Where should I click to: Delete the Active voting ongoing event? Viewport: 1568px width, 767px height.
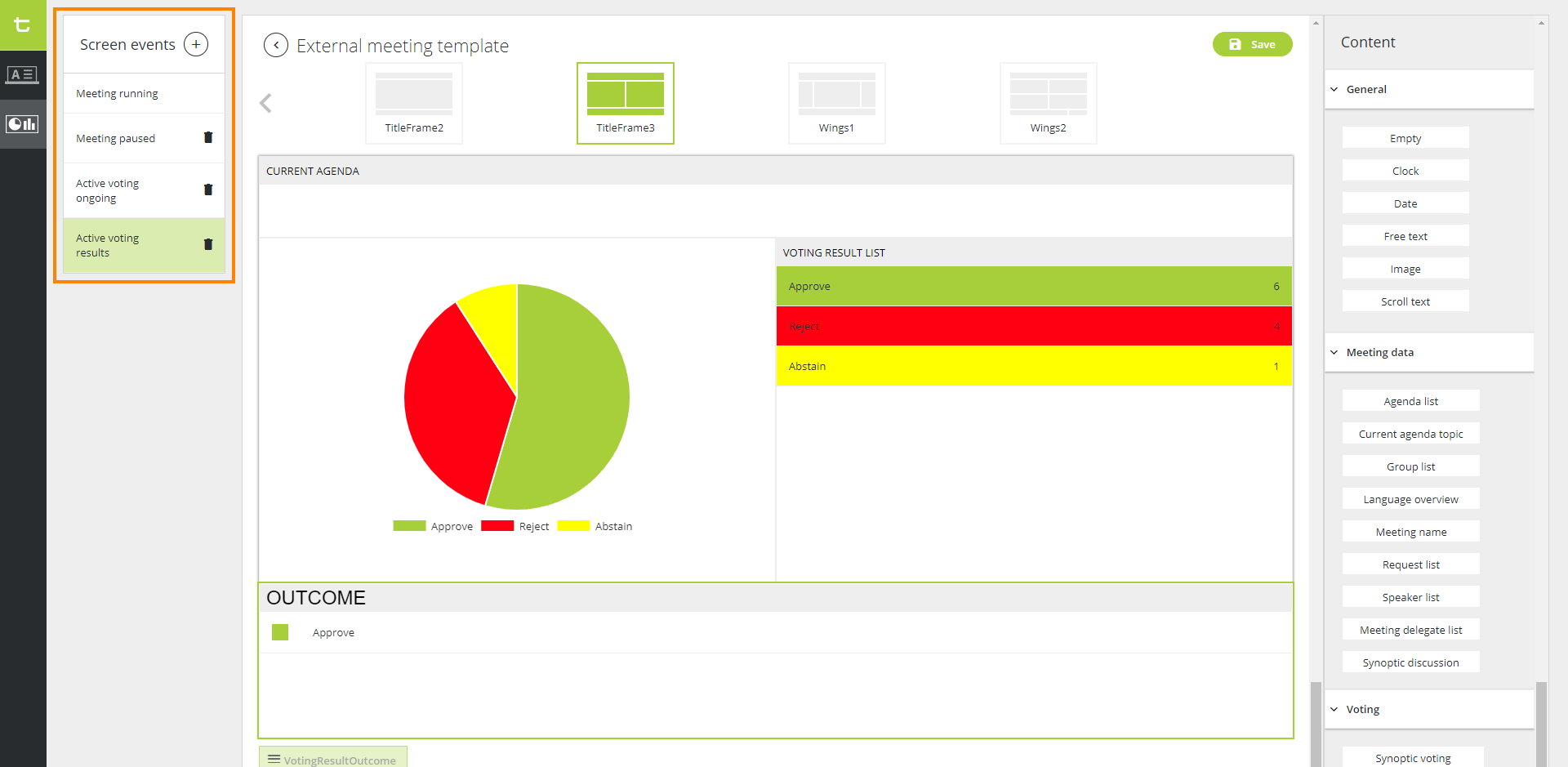208,190
